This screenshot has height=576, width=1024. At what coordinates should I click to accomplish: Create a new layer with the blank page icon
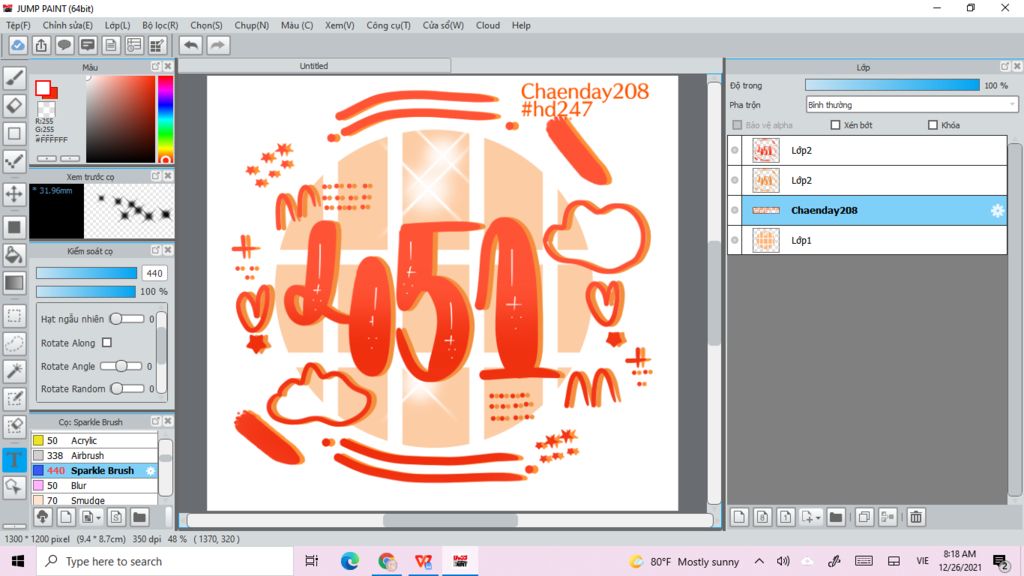(x=739, y=517)
